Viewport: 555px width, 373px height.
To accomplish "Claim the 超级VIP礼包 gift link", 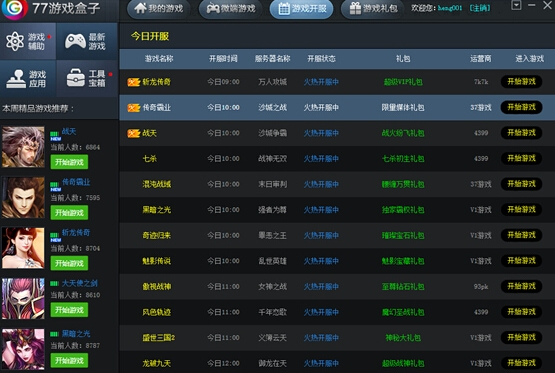I will [403, 82].
